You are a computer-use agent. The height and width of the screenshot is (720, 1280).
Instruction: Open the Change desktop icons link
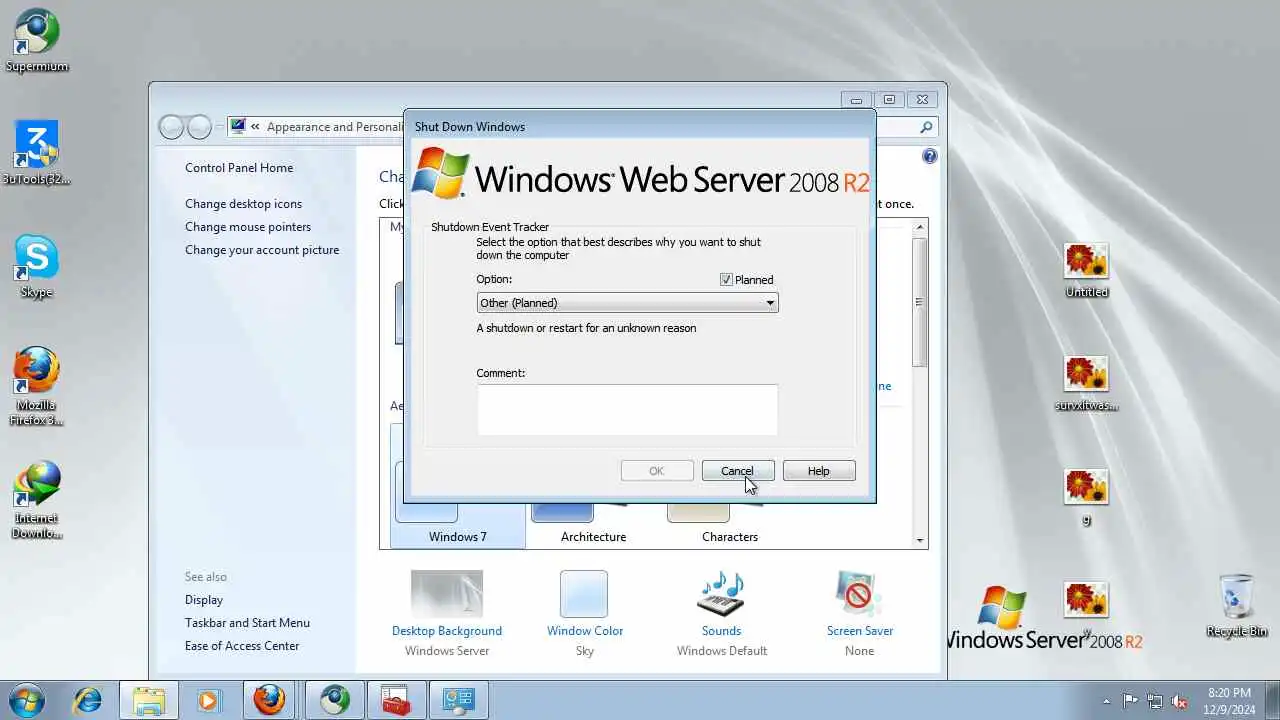click(x=243, y=204)
